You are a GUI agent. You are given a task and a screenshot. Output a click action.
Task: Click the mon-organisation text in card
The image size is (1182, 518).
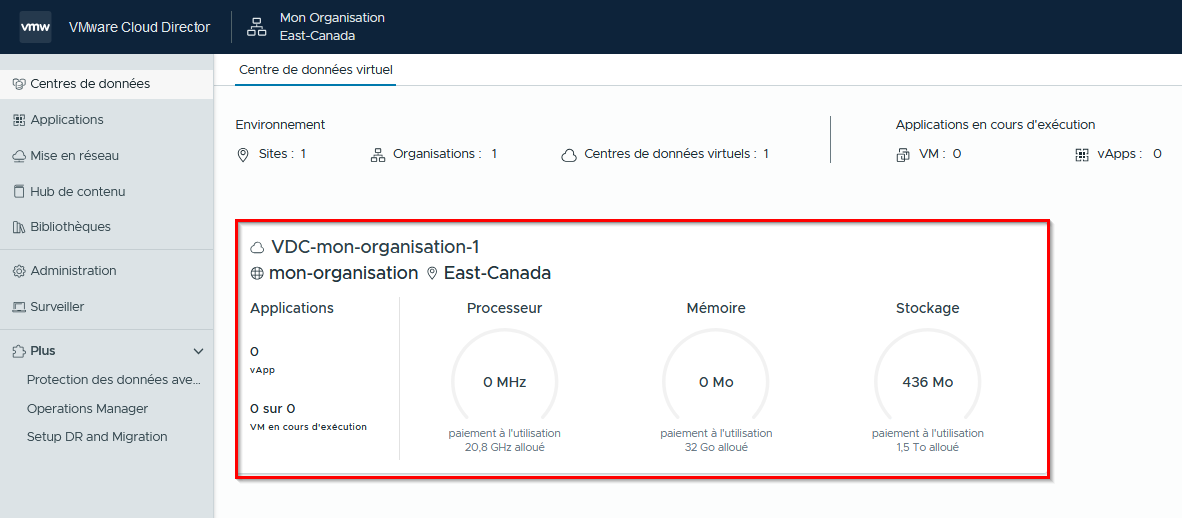pos(343,273)
